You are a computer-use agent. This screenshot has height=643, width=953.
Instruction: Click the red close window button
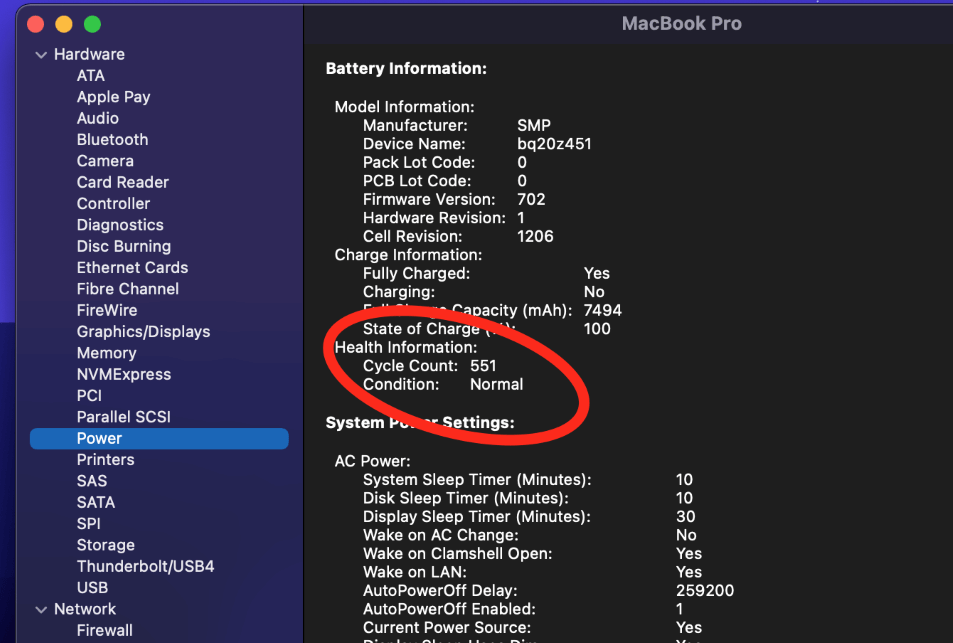point(36,23)
